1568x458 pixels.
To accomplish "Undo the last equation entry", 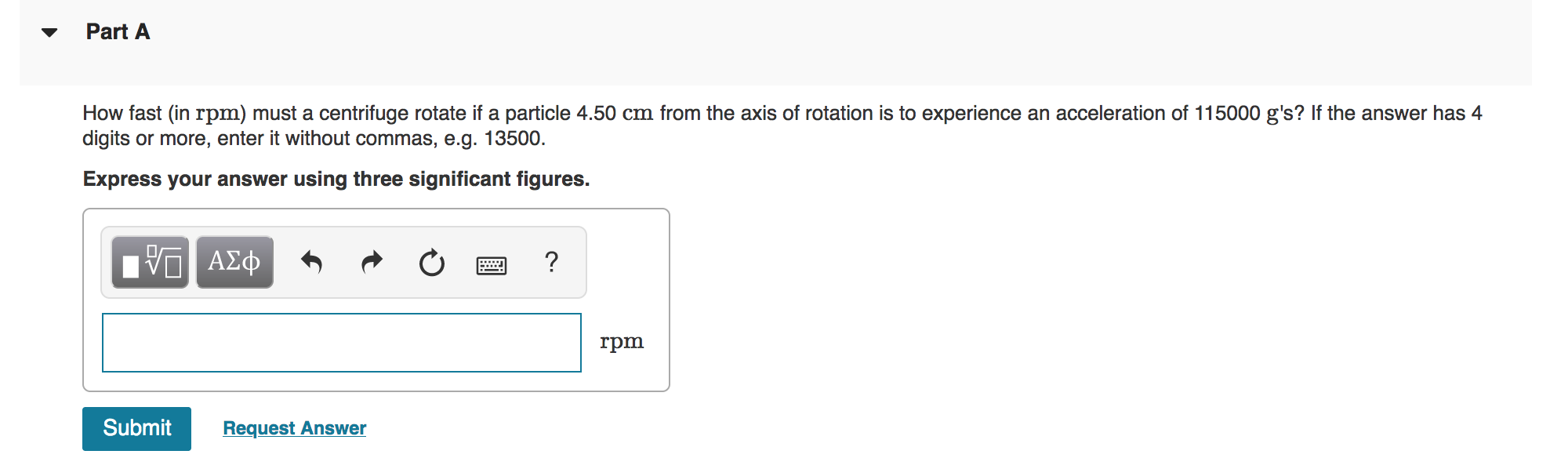I will click(311, 263).
